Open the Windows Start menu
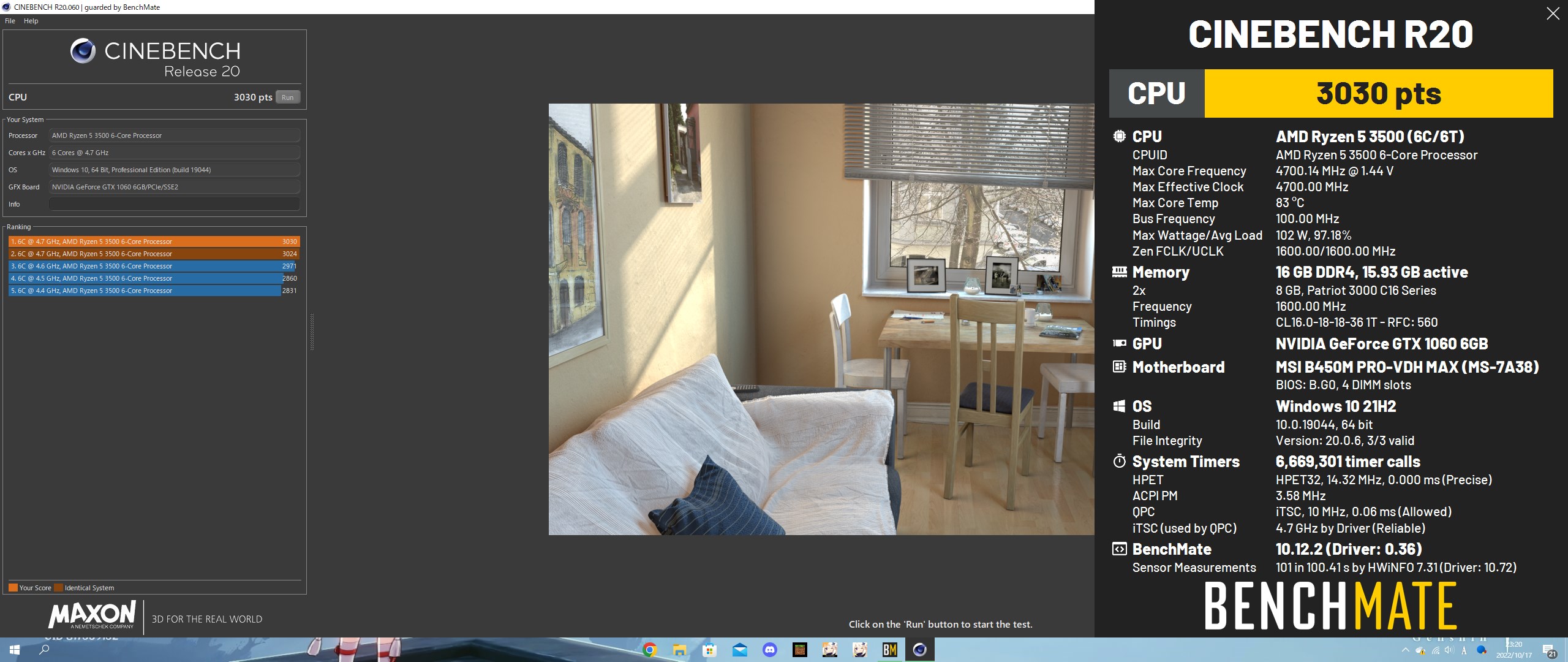This screenshot has width=1568, height=662. tap(15, 650)
